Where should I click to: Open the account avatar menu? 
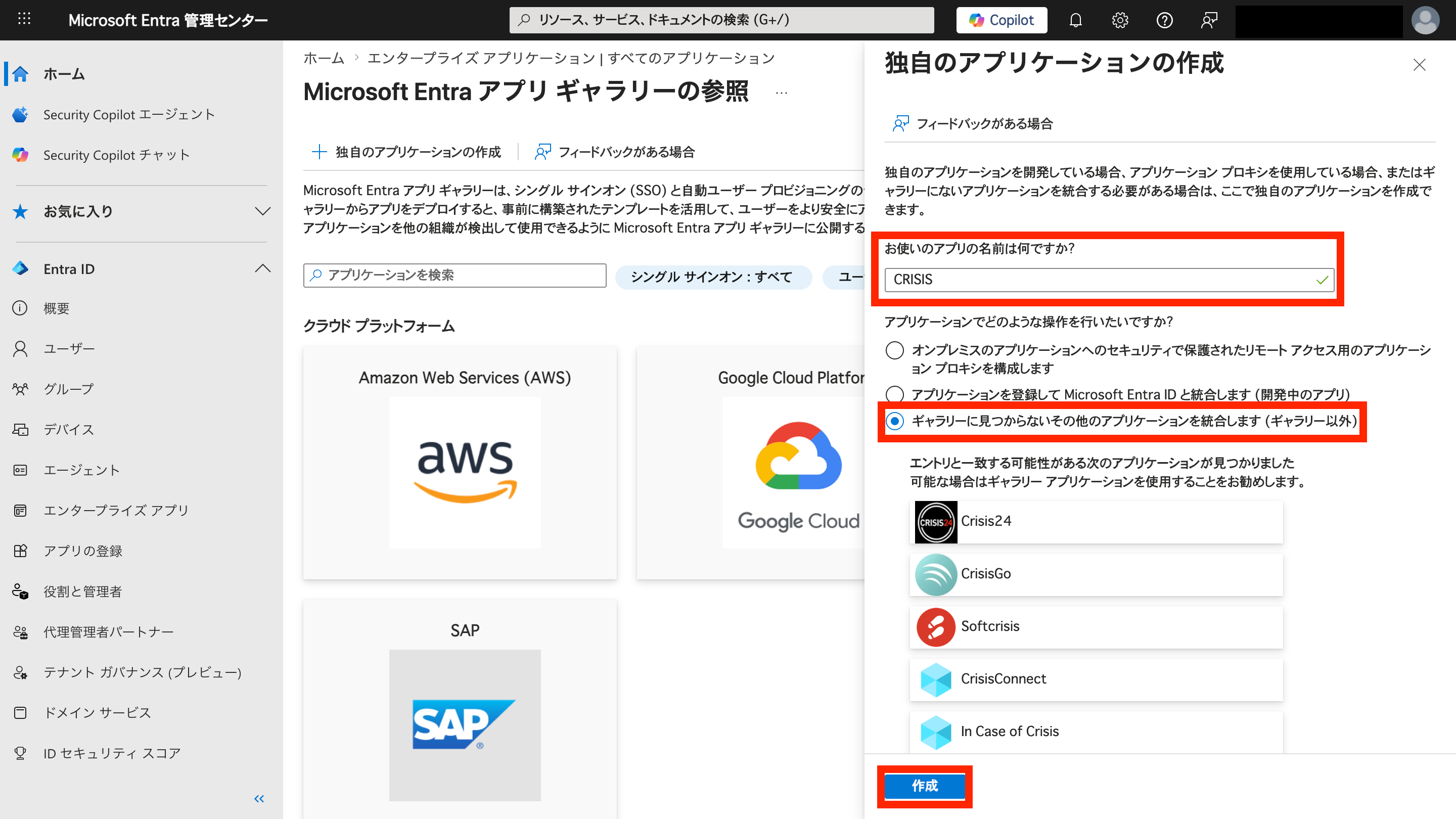pyautogui.click(x=1425, y=20)
